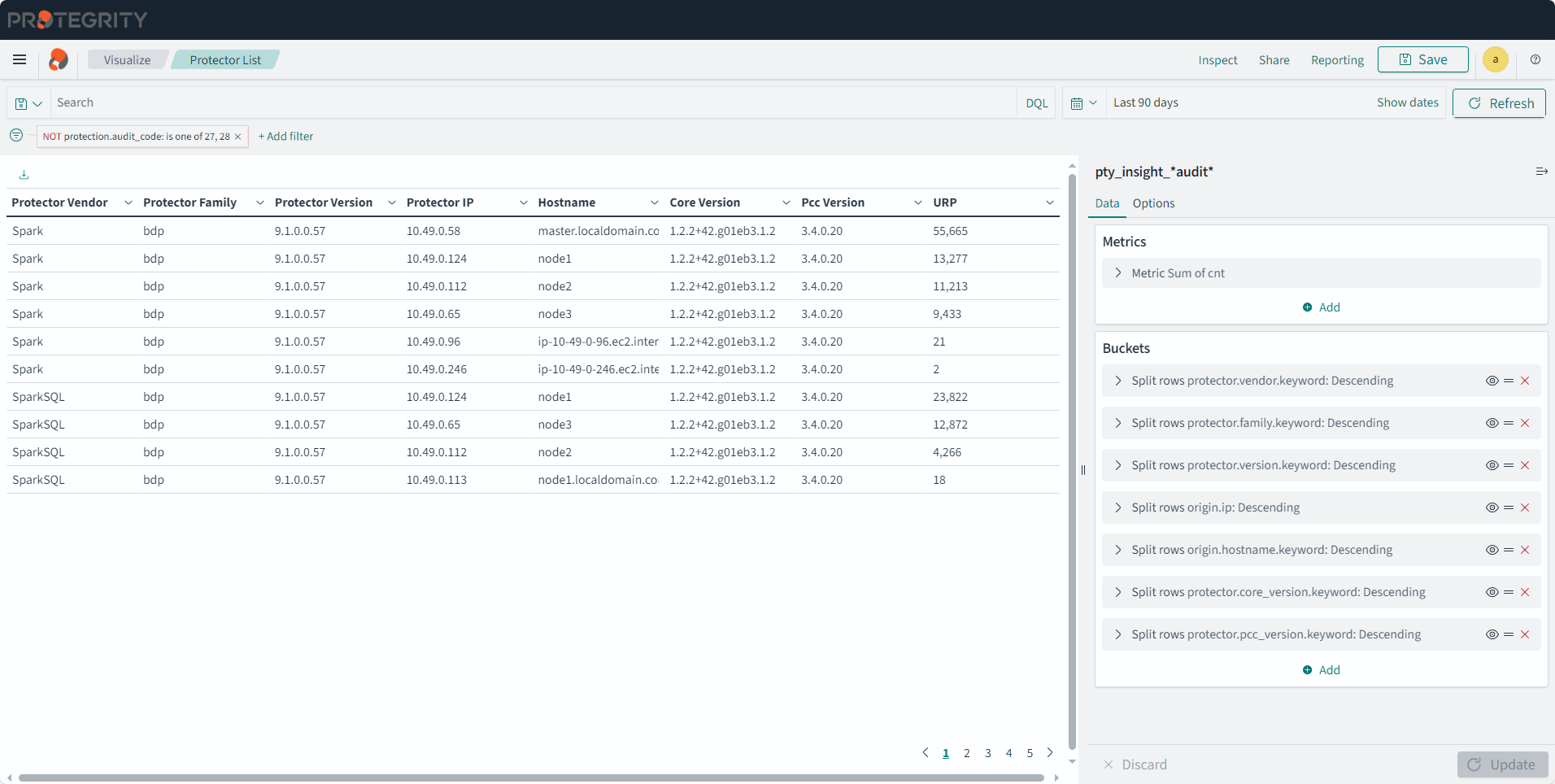Hide the protector.family.keyword bucket column
1555x784 pixels.
click(x=1492, y=423)
